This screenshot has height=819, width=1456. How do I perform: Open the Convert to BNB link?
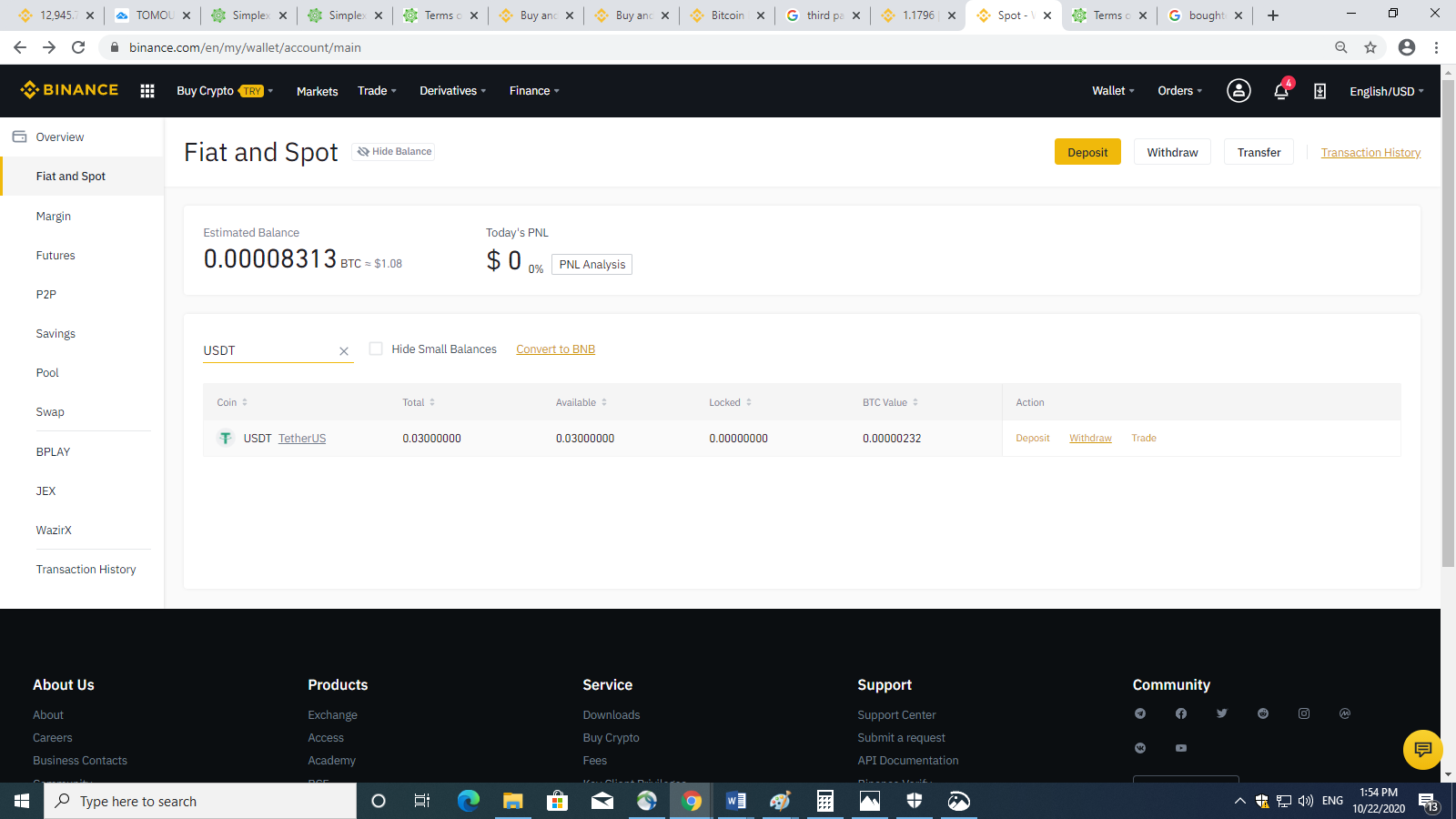[x=555, y=349]
